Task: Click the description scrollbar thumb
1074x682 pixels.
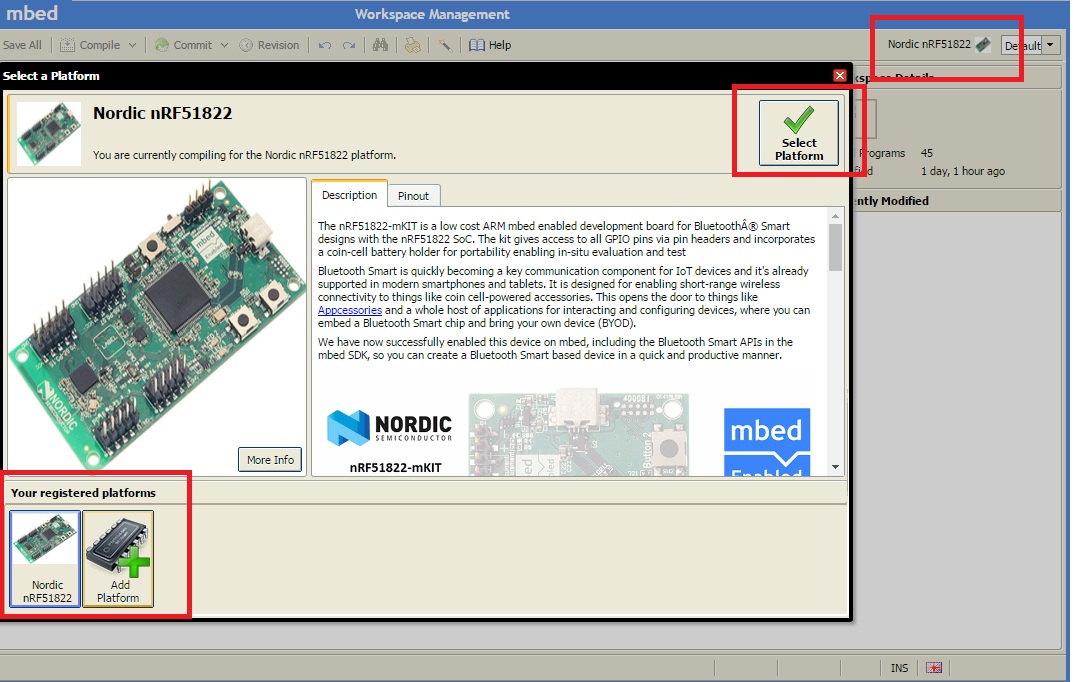Action: pyautogui.click(x=835, y=248)
